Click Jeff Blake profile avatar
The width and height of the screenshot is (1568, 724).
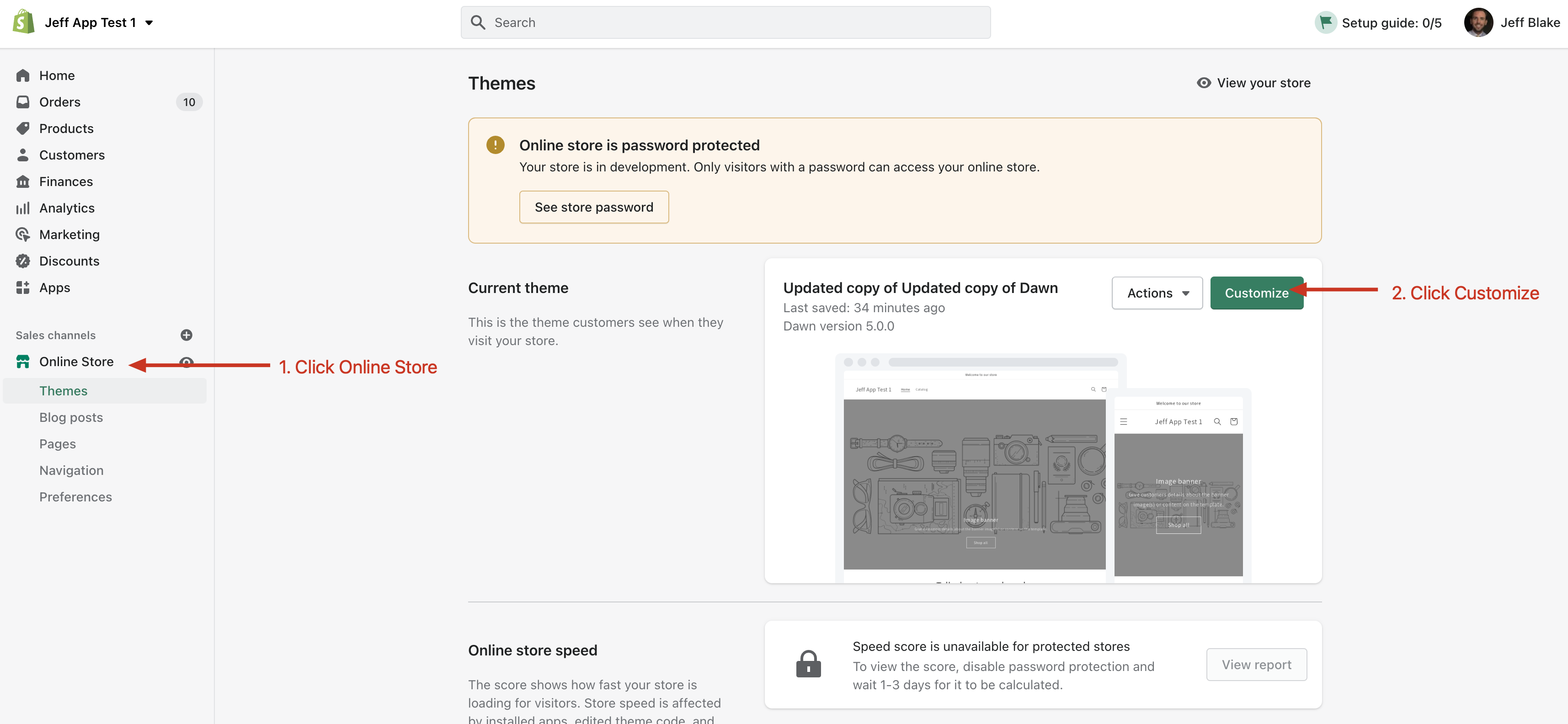point(1478,22)
